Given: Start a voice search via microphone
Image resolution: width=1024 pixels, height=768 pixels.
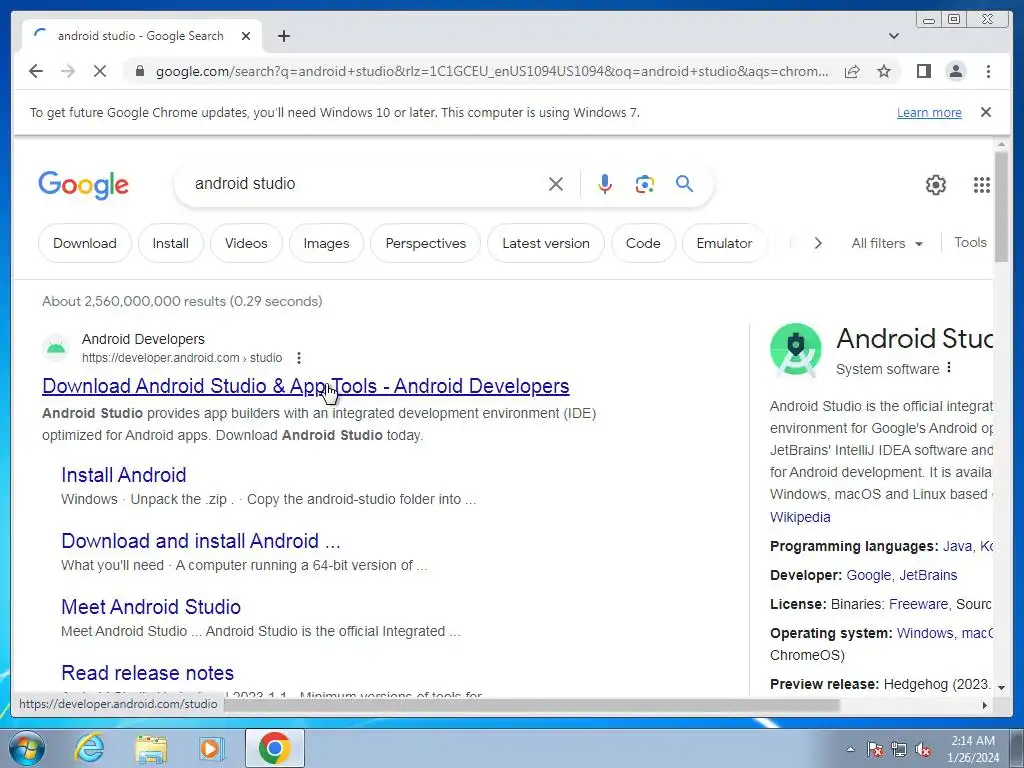Looking at the screenshot, I should pos(605,184).
